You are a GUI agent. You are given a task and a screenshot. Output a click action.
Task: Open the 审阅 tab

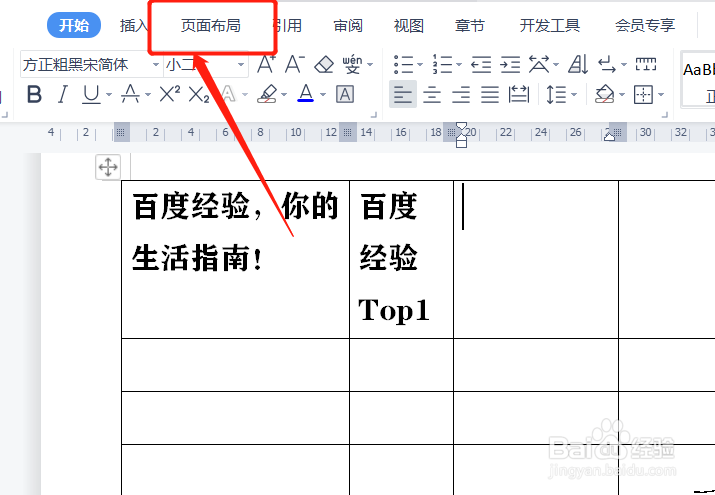[348, 26]
